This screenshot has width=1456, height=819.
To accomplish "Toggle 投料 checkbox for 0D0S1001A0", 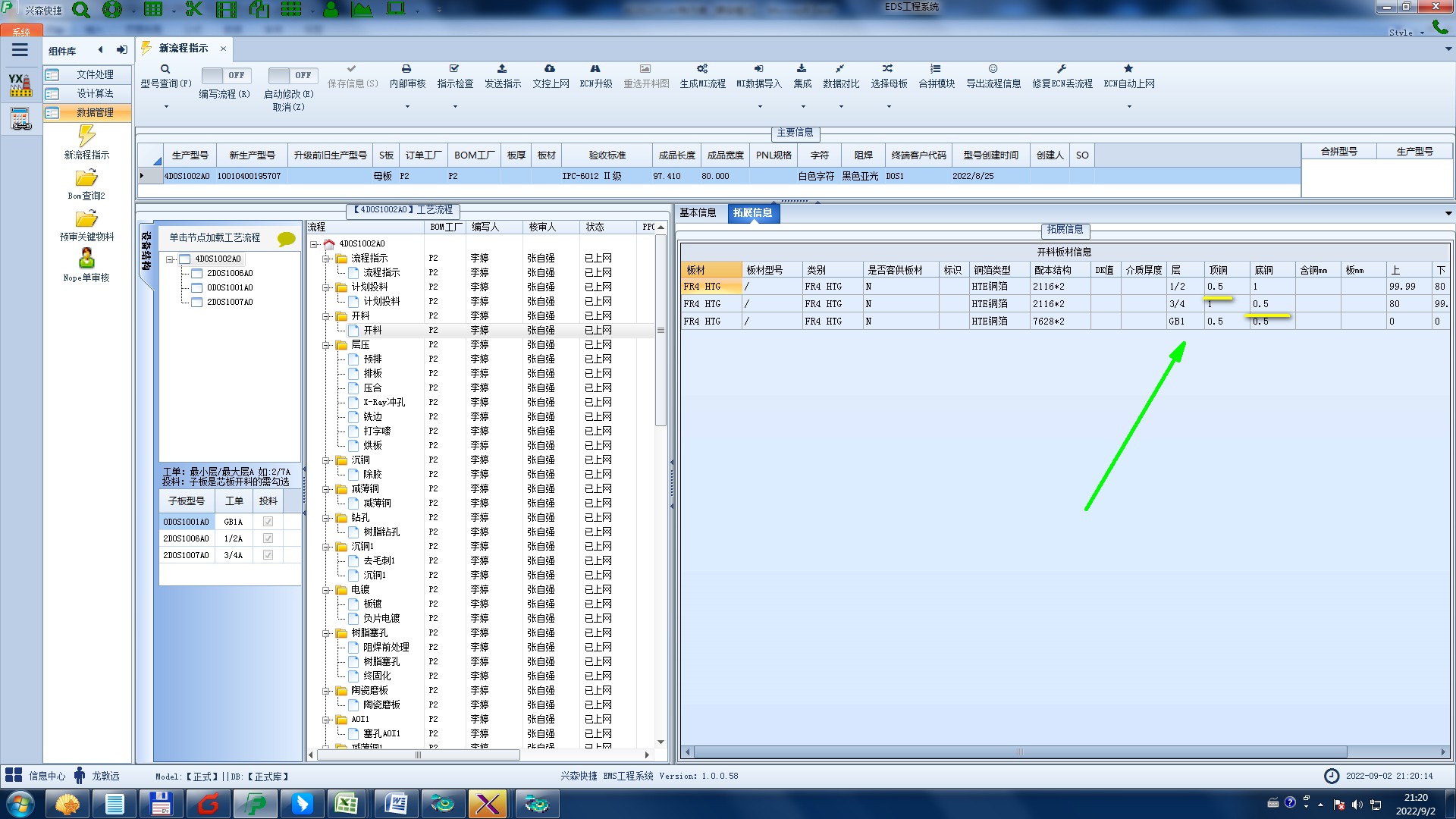I will [x=268, y=522].
